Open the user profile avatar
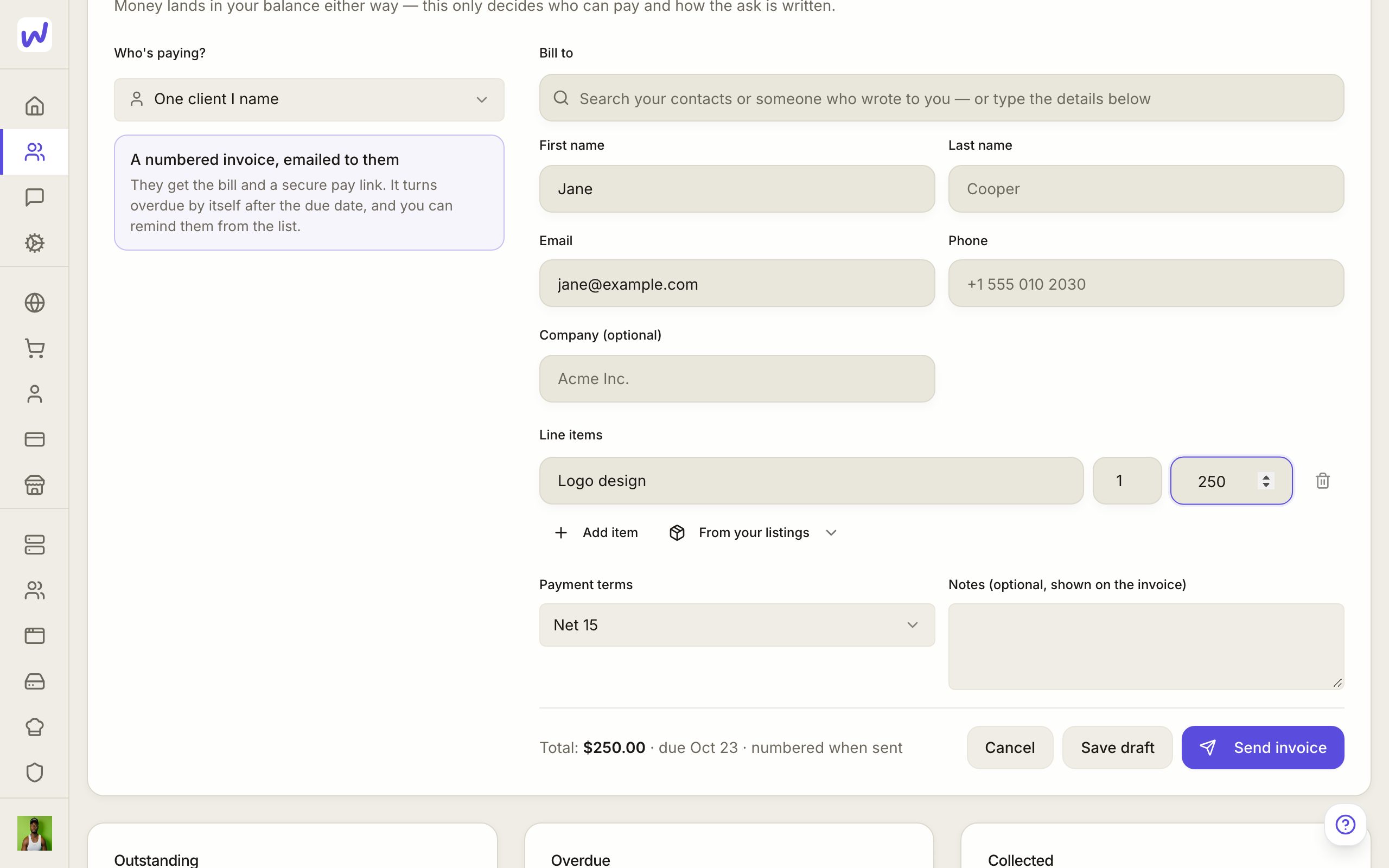The width and height of the screenshot is (1389, 868). 34,833
